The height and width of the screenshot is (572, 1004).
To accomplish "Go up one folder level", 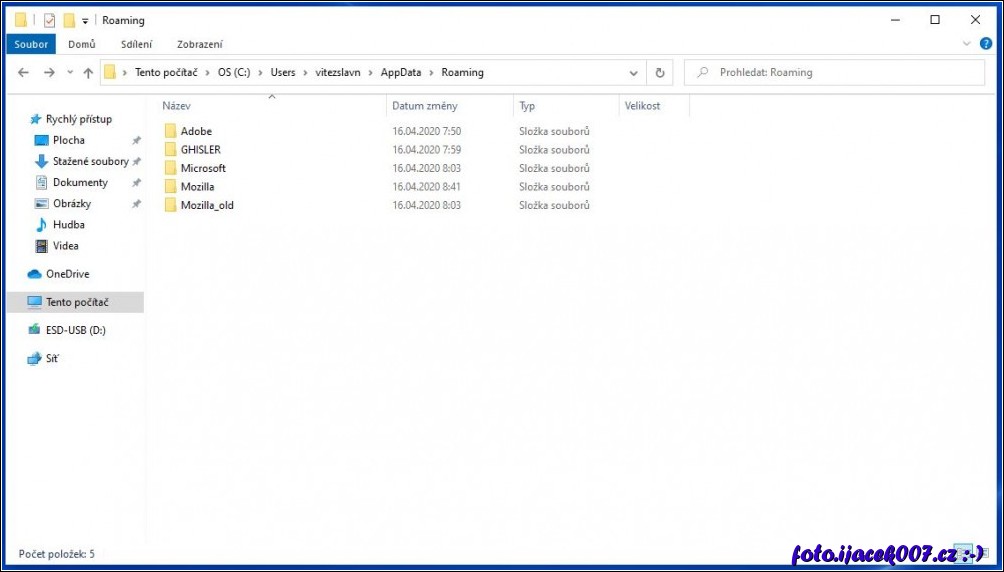I will point(88,73).
